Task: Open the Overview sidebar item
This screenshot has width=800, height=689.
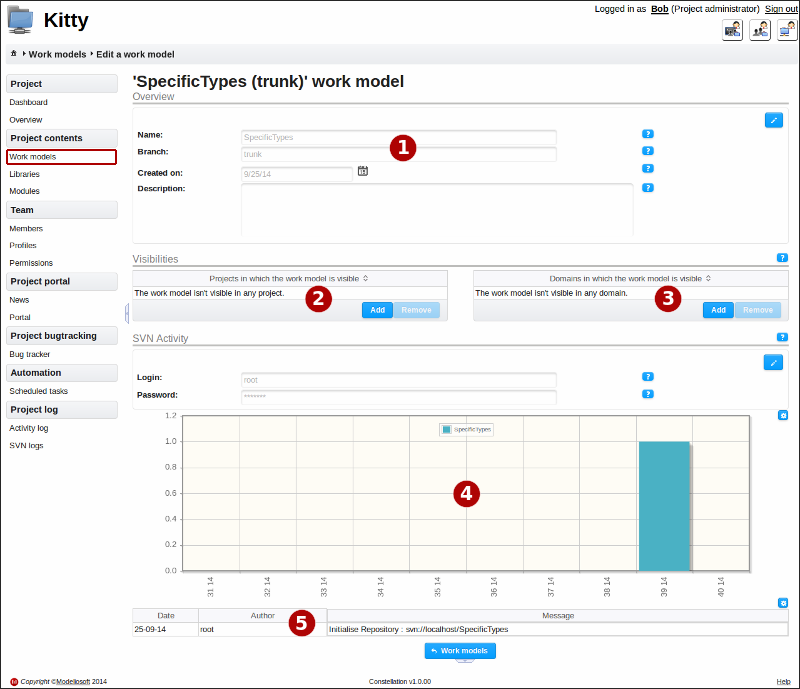Action: click(26, 120)
